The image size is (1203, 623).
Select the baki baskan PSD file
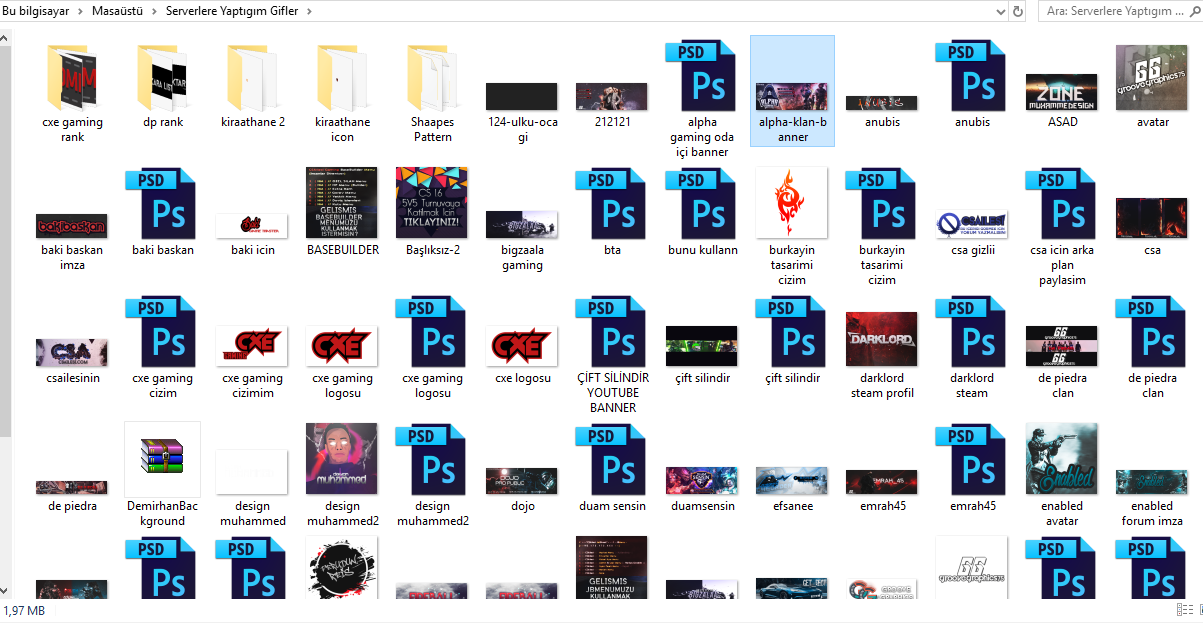pyautogui.click(x=162, y=204)
